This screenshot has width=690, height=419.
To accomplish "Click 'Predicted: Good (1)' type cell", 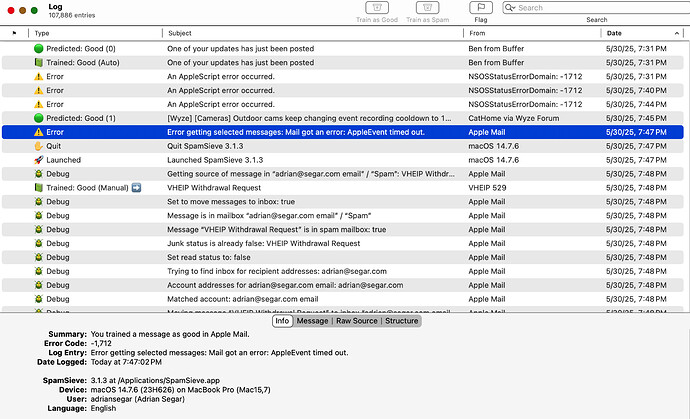I will (81, 118).
